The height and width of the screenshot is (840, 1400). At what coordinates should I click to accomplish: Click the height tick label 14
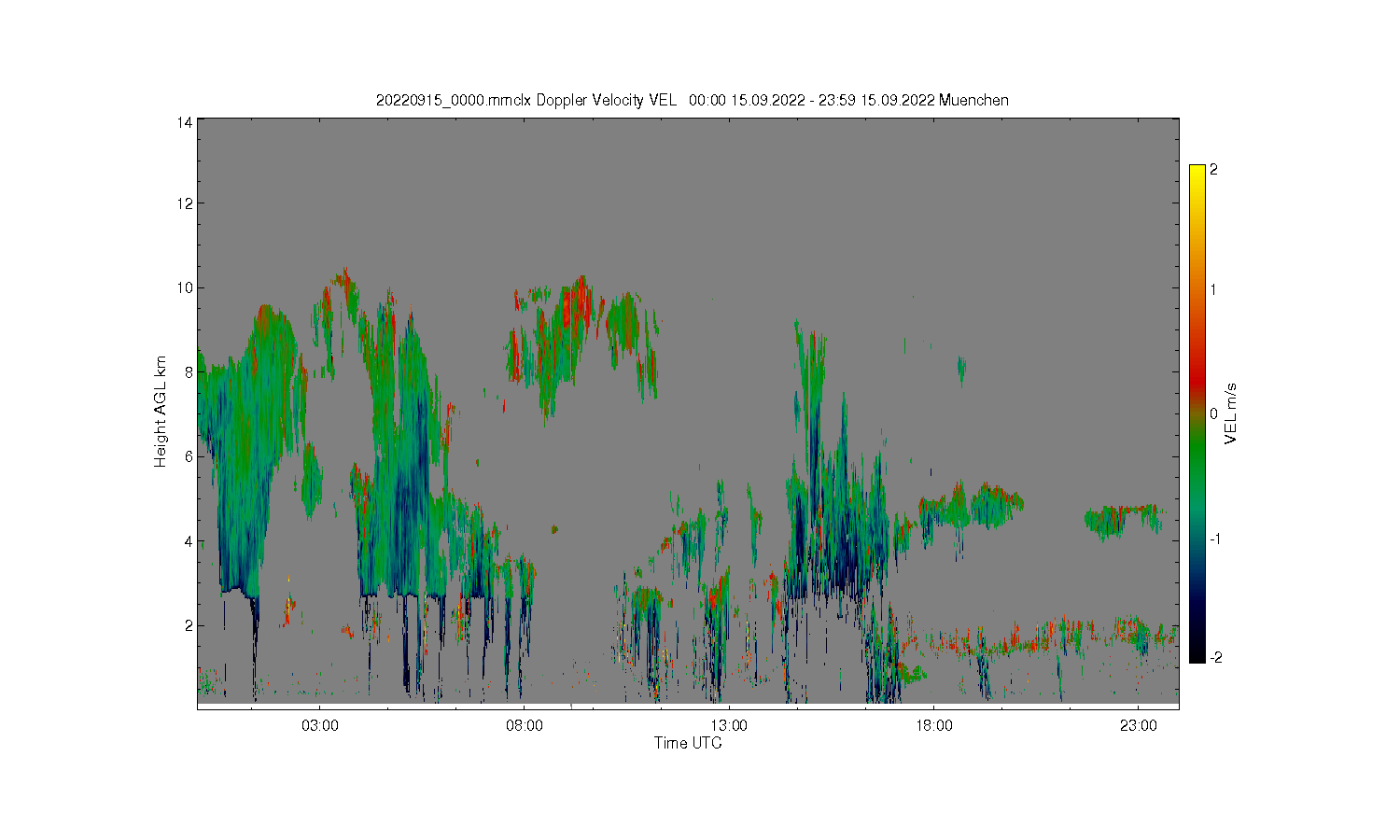point(185,122)
